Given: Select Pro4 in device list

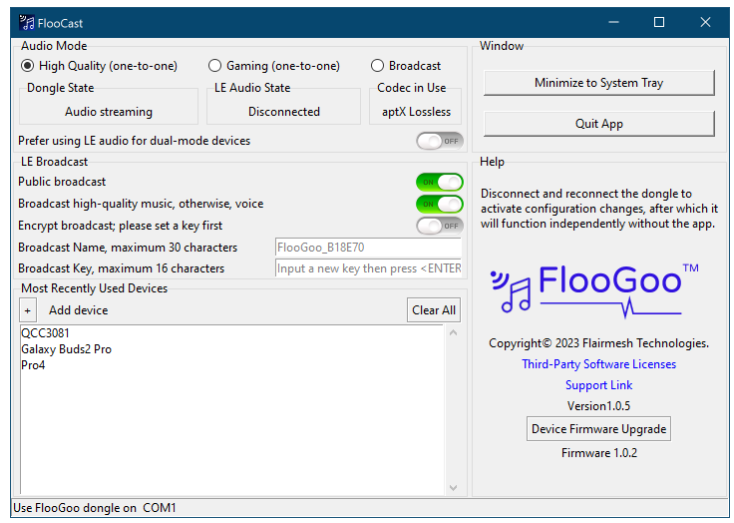Looking at the screenshot, I should [x=33, y=365].
